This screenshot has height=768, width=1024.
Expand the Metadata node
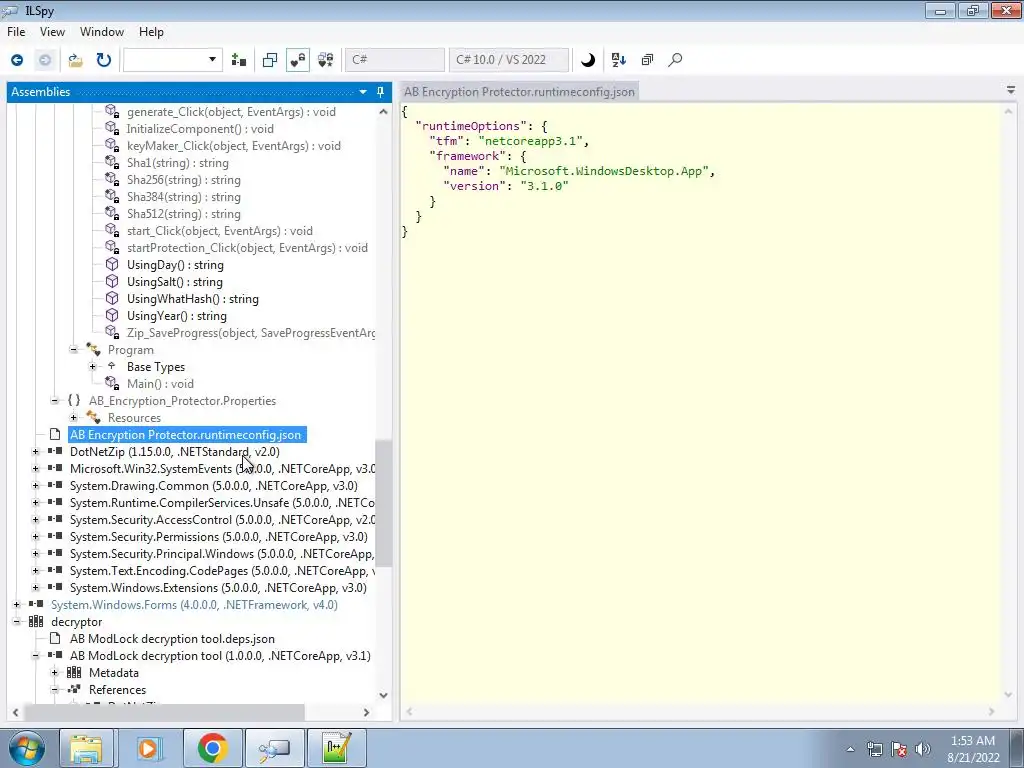(x=55, y=673)
